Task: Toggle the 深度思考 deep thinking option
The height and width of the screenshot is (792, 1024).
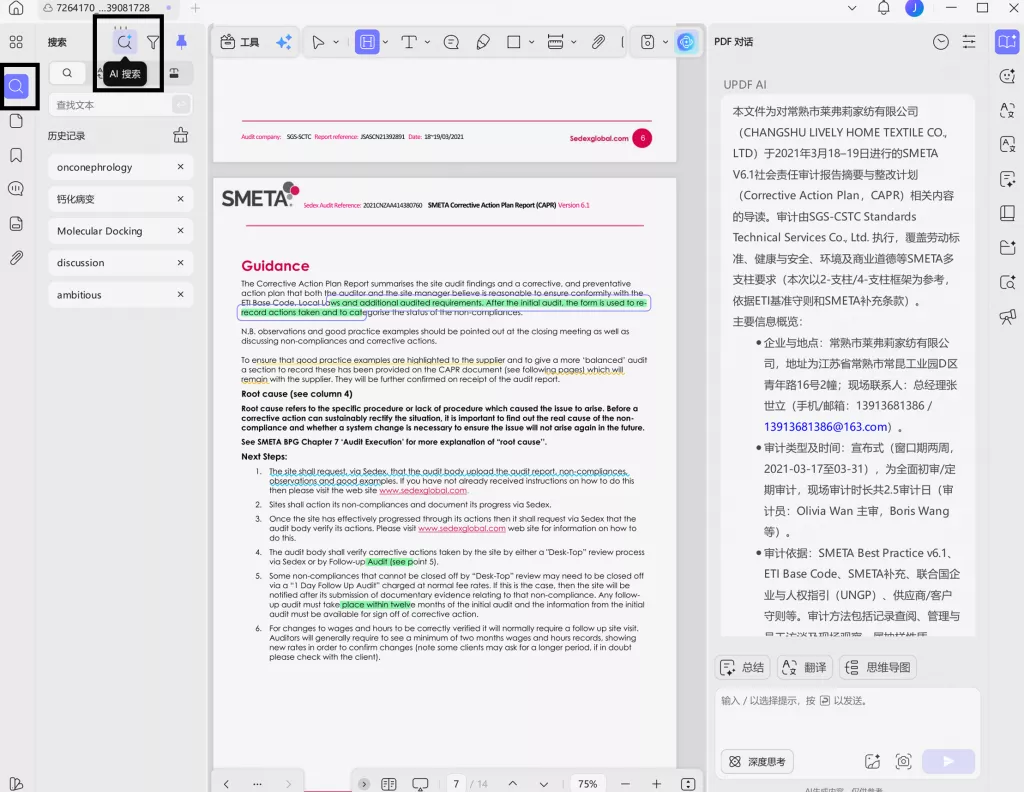Action: coord(758,761)
